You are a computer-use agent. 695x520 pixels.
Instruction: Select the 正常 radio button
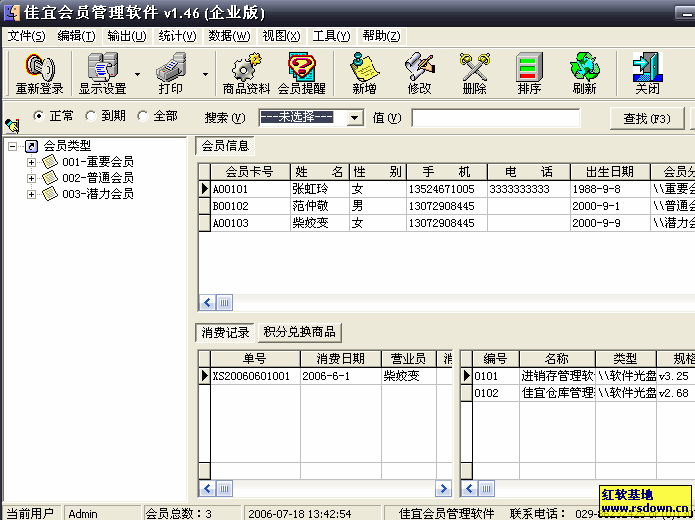(40, 116)
